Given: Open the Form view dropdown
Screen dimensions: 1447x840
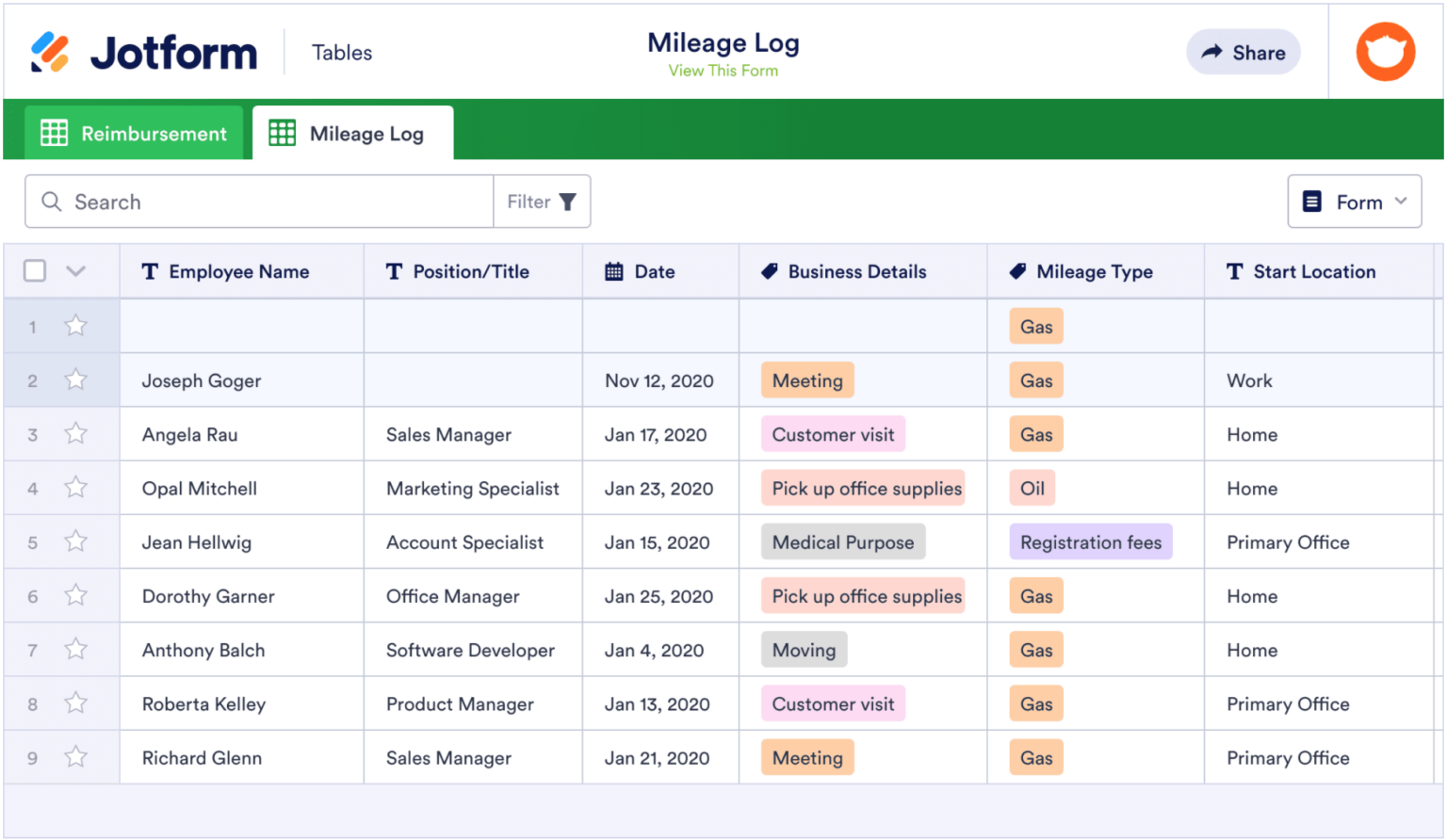Looking at the screenshot, I should tap(1401, 201).
